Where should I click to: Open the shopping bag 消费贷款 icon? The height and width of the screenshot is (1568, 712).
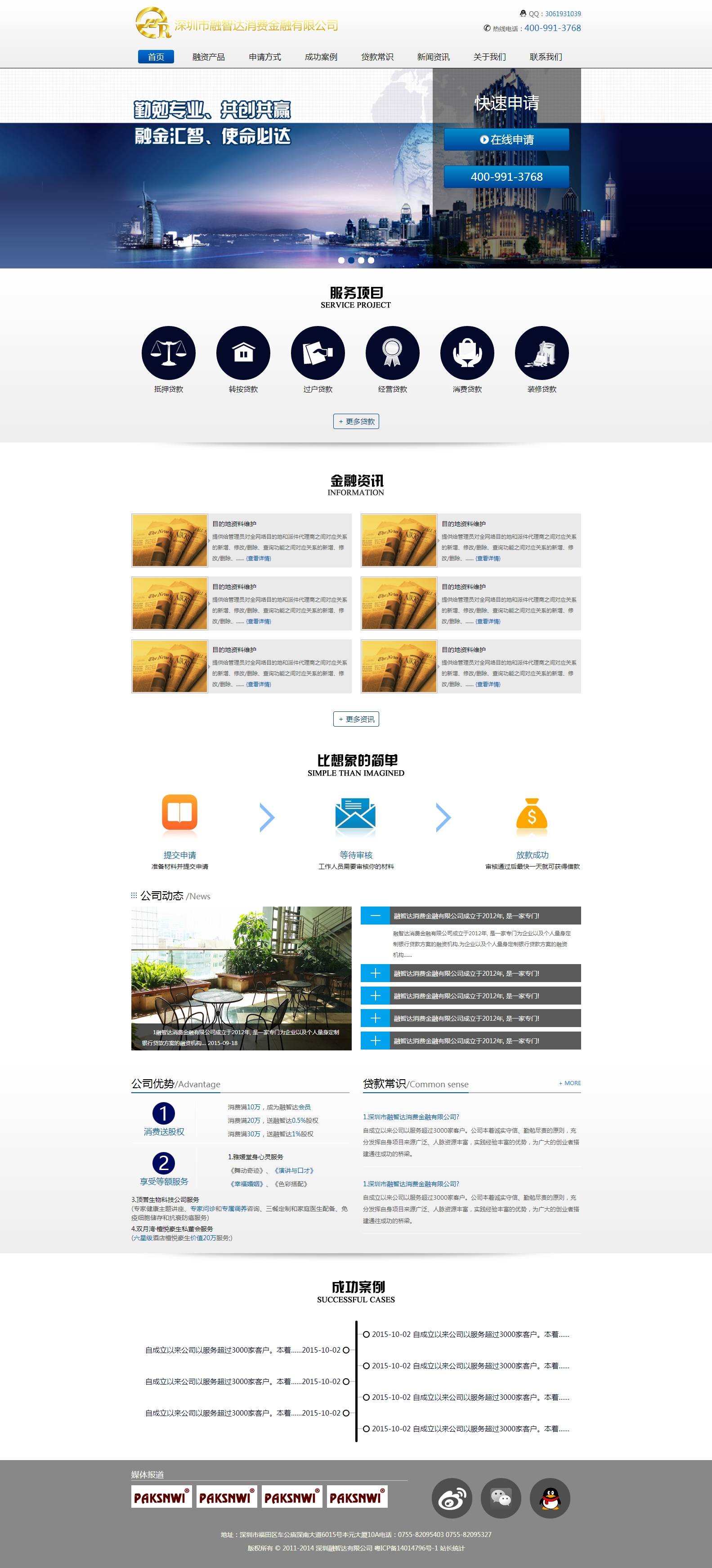[x=467, y=353]
